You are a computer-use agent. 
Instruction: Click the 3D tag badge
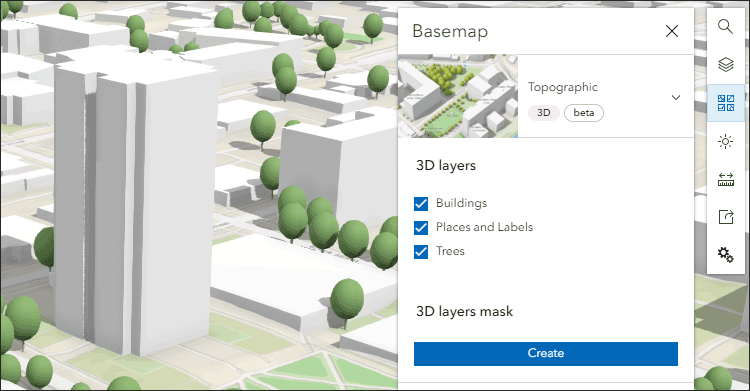[x=543, y=113]
